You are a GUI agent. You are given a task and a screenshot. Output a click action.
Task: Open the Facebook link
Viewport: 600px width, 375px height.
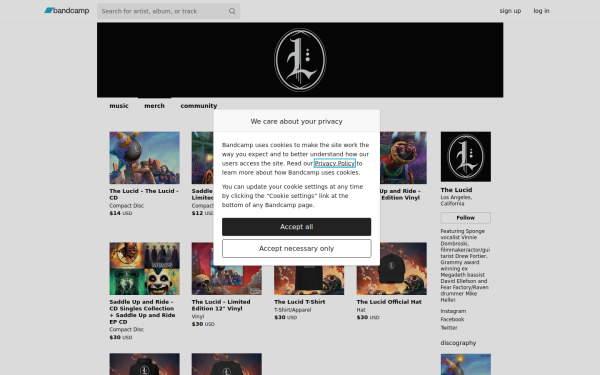point(452,320)
